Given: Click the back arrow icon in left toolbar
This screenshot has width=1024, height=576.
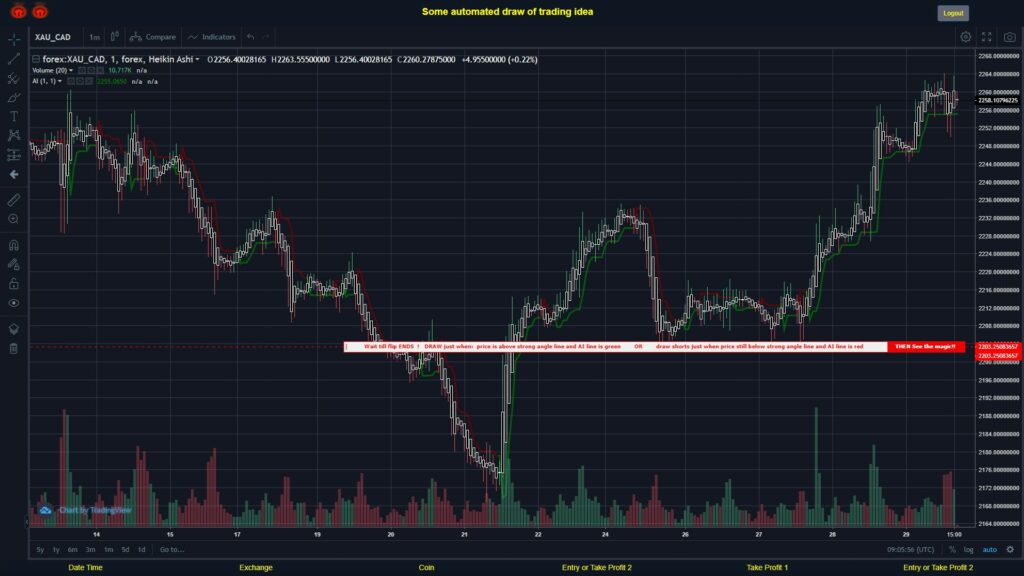Looking at the screenshot, I should pyautogui.click(x=14, y=174).
